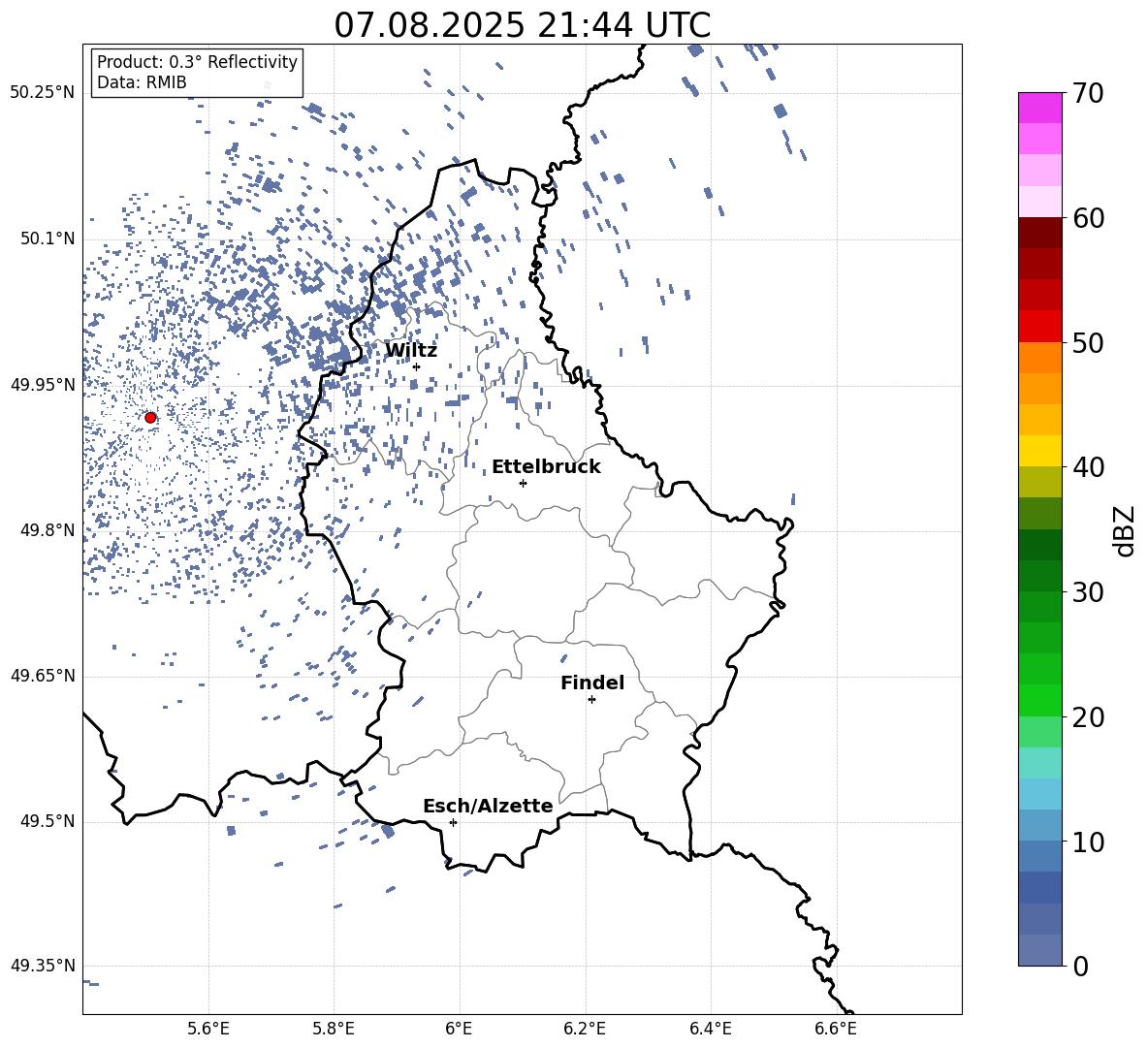The height and width of the screenshot is (1048, 1148).
Task: Click the title 07.08.2025 21:44 UTC
Action: [522, 25]
